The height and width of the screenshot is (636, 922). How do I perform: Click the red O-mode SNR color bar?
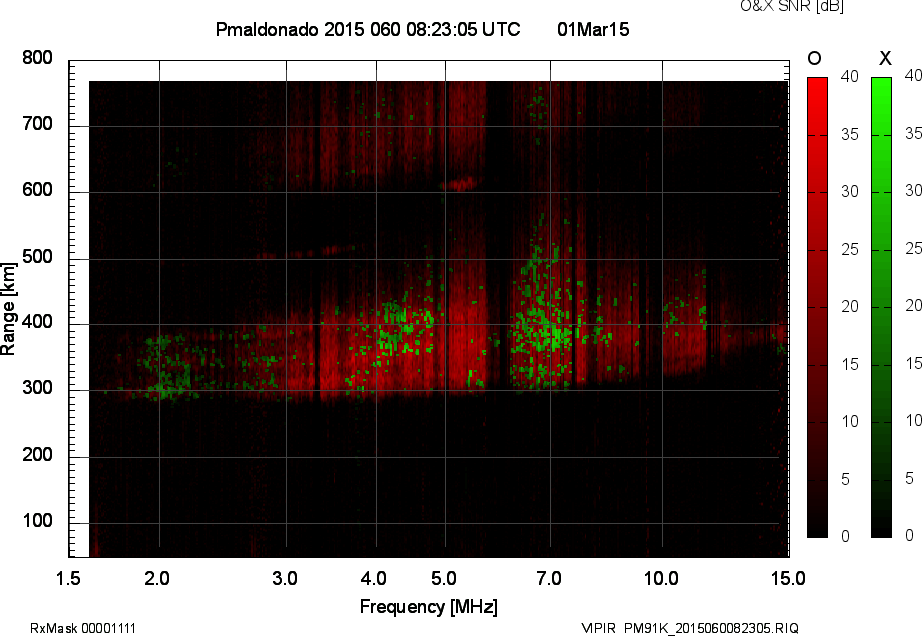pos(817,307)
